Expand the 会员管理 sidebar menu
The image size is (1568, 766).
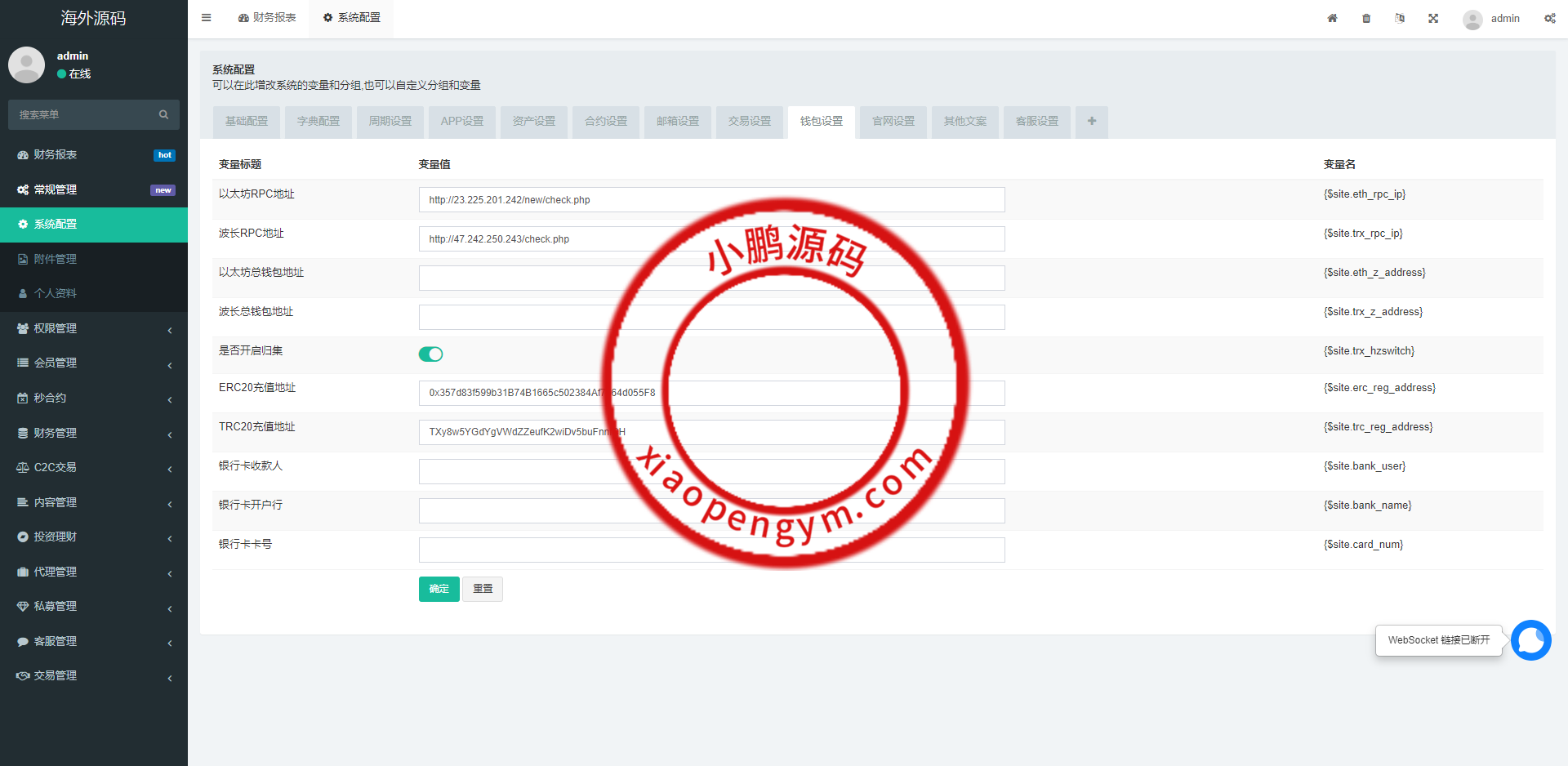point(94,363)
